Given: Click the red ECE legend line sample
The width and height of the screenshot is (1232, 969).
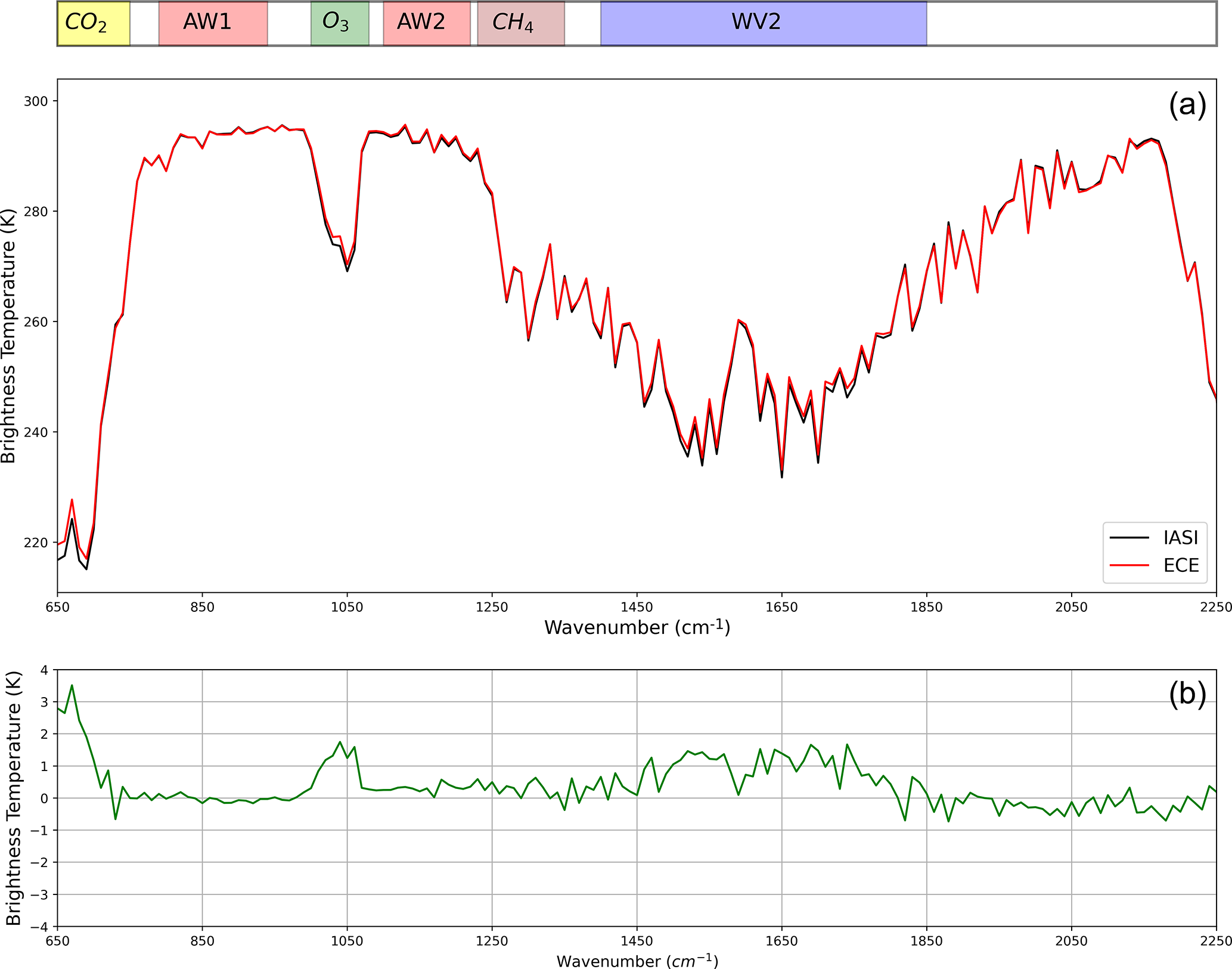Looking at the screenshot, I should coord(1129,565).
